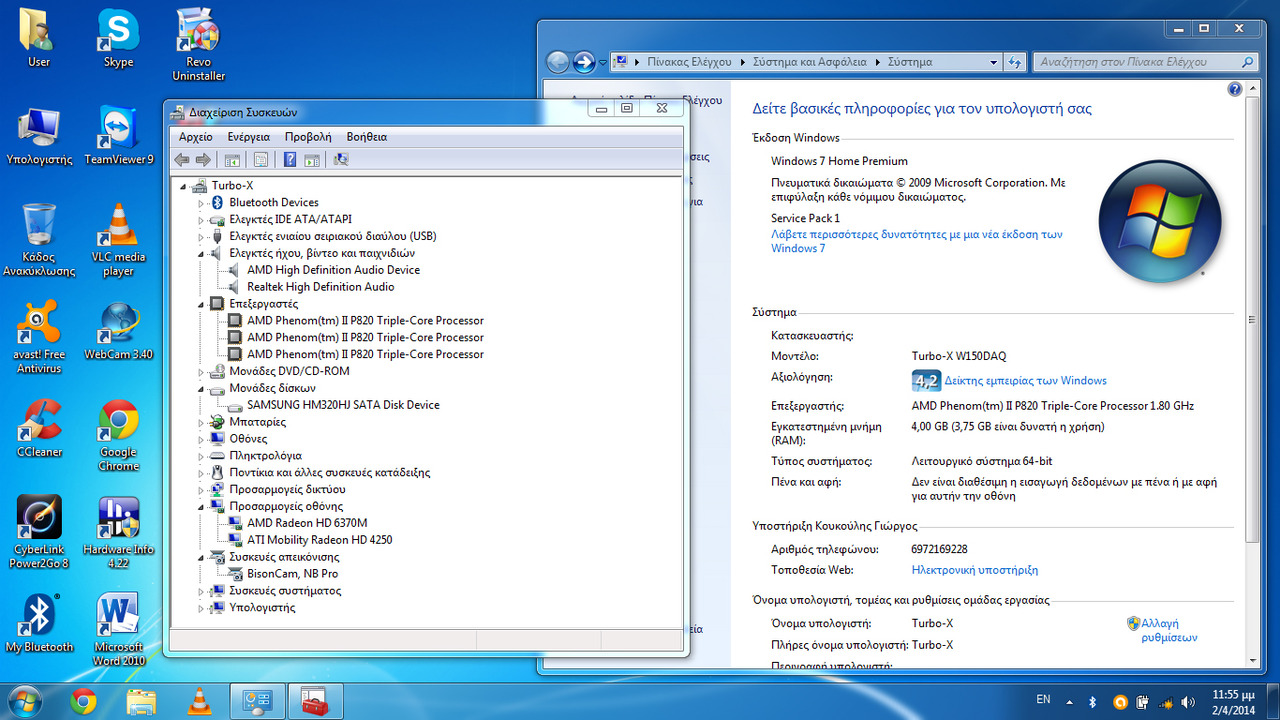Viewport: 1280px width, 720px height.
Task: Collapse the Turbo-X root node
Action: [x=184, y=186]
